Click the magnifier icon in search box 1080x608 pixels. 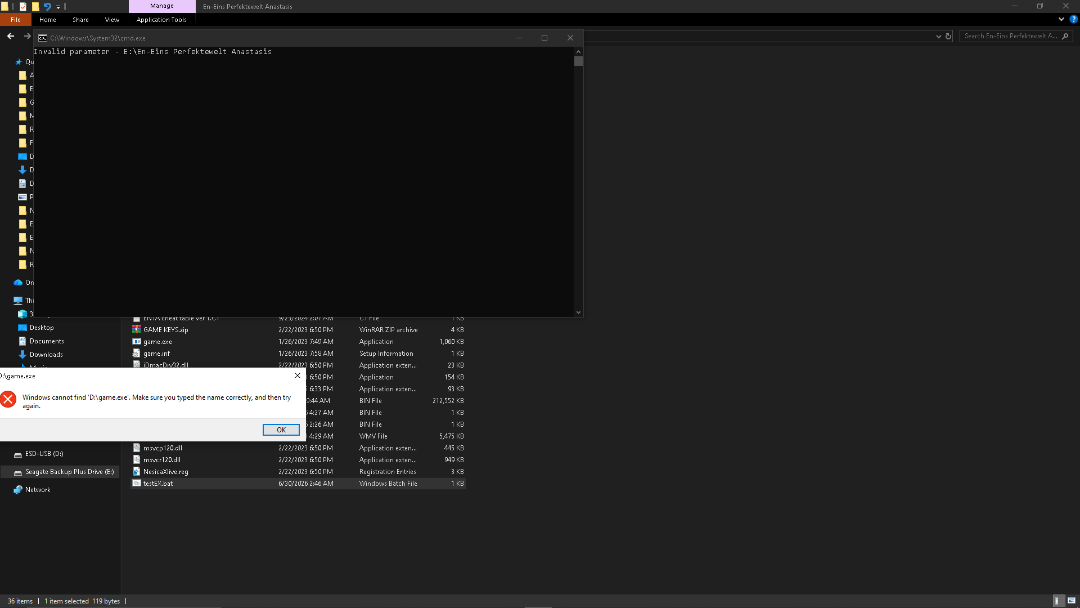pyautogui.click(x=1065, y=36)
